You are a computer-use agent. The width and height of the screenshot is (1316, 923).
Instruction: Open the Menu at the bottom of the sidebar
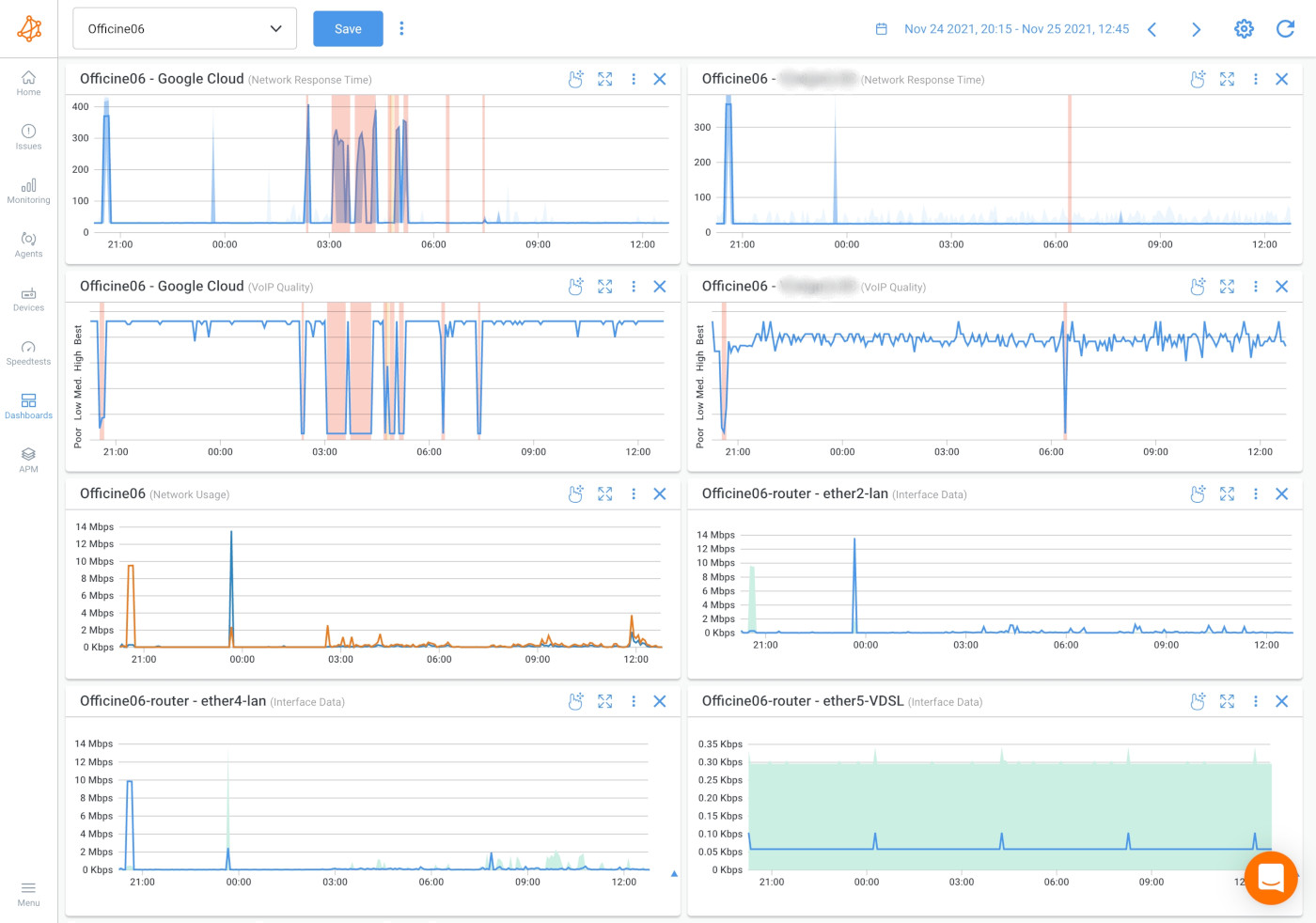[x=28, y=894]
